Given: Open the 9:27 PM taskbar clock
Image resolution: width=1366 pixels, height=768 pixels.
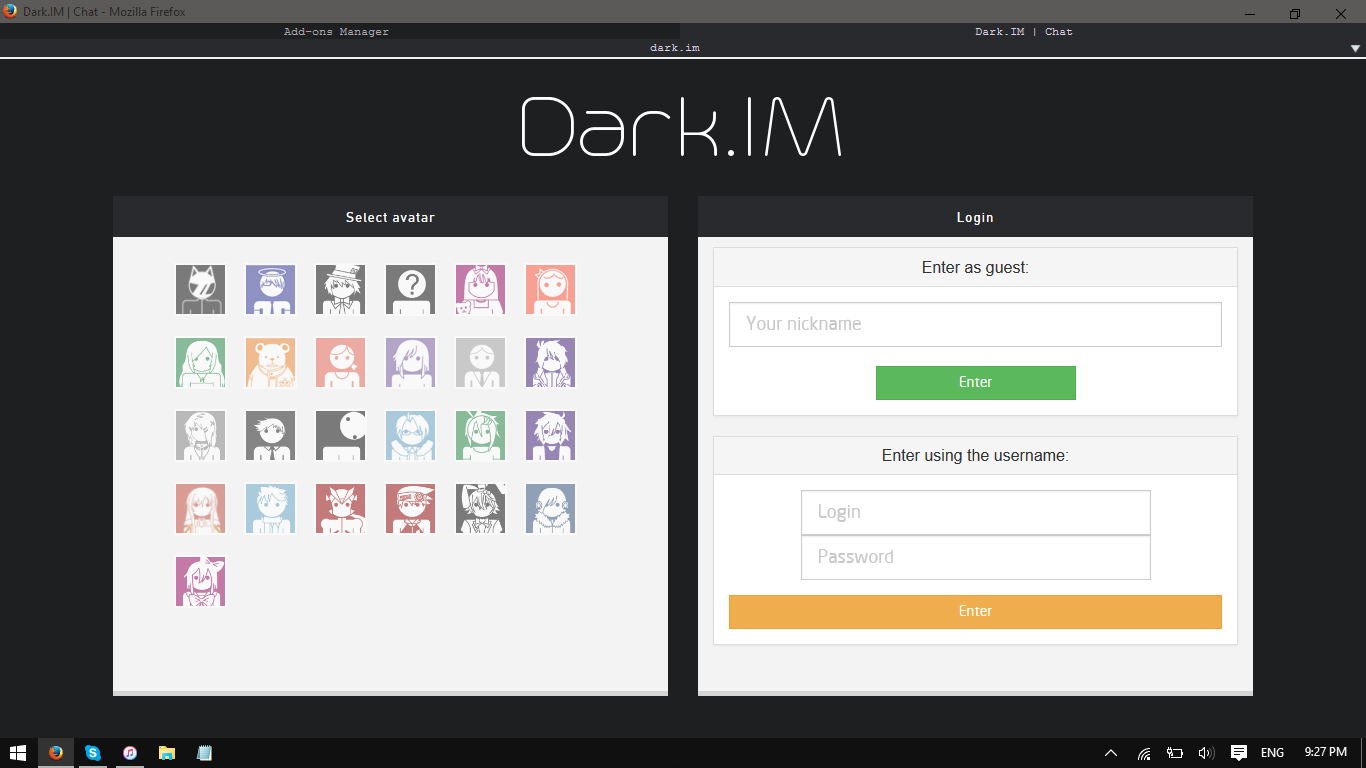Looking at the screenshot, I should [x=1326, y=752].
